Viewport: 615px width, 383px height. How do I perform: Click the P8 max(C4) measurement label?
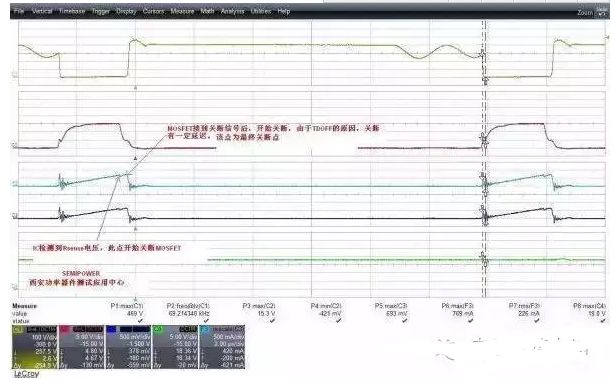pos(589,306)
